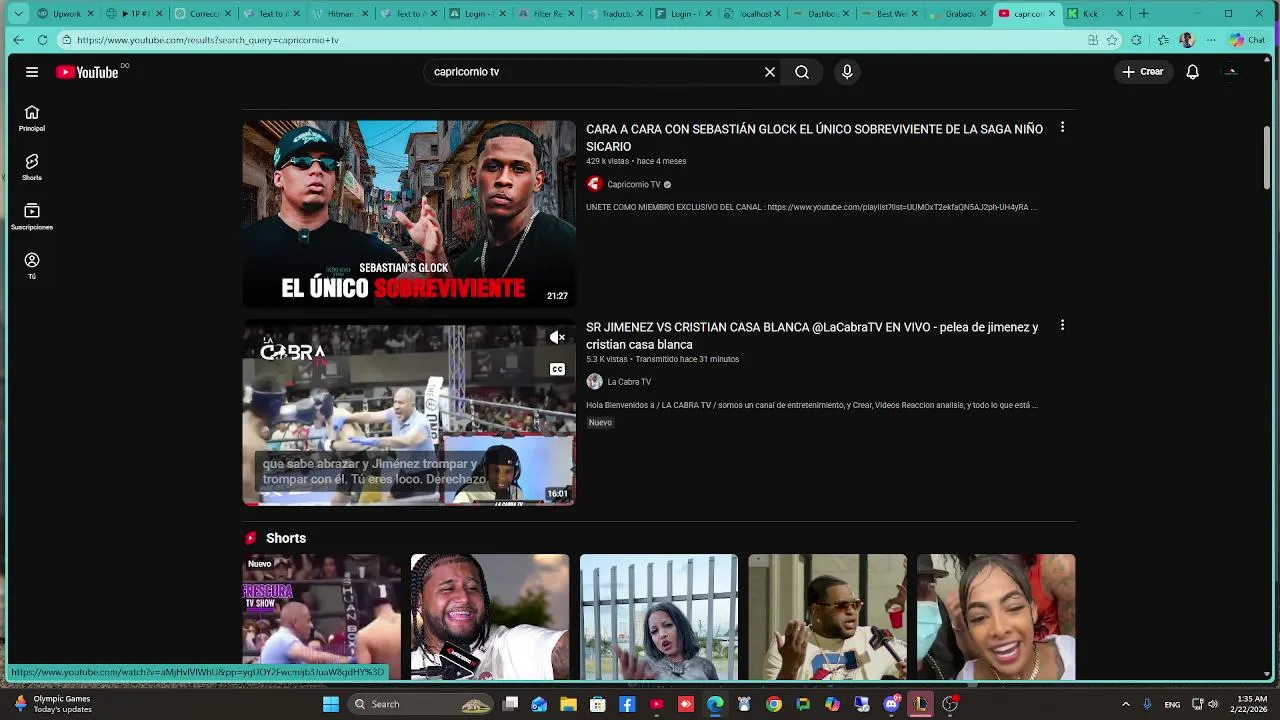Open Copilot Chat in browser toolbar
This screenshot has width=1280, height=720.
[1247, 40]
